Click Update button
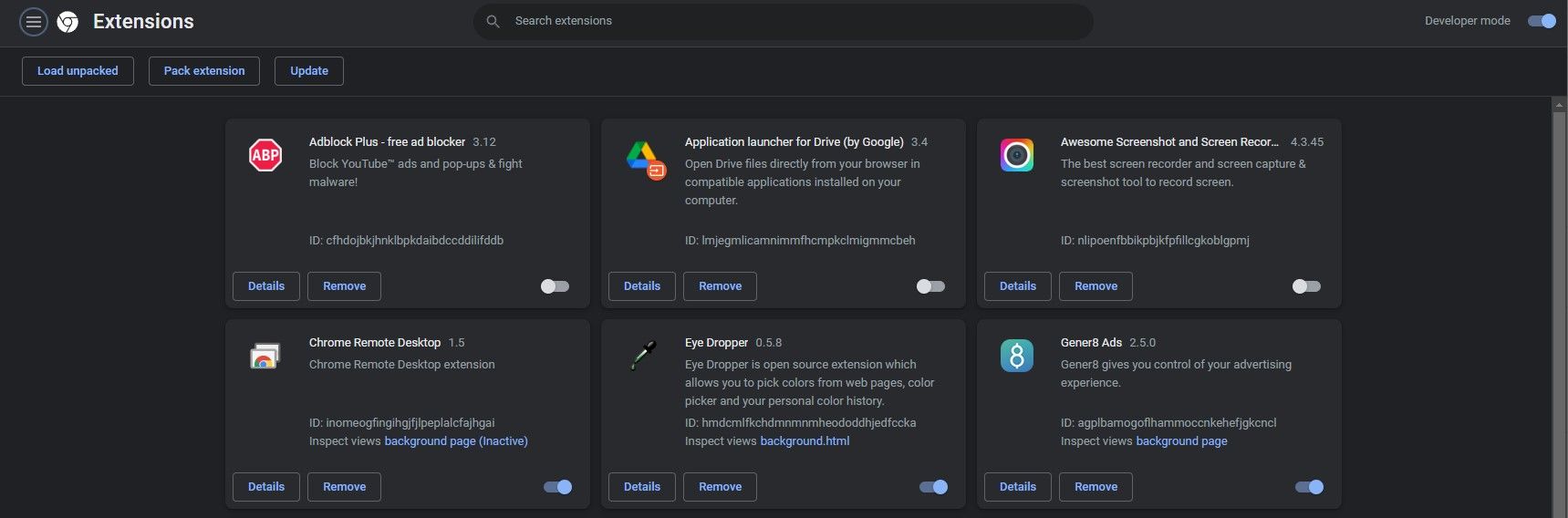Image resolution: width=1568 pixels, height=518 pixels. coord(309,71)
